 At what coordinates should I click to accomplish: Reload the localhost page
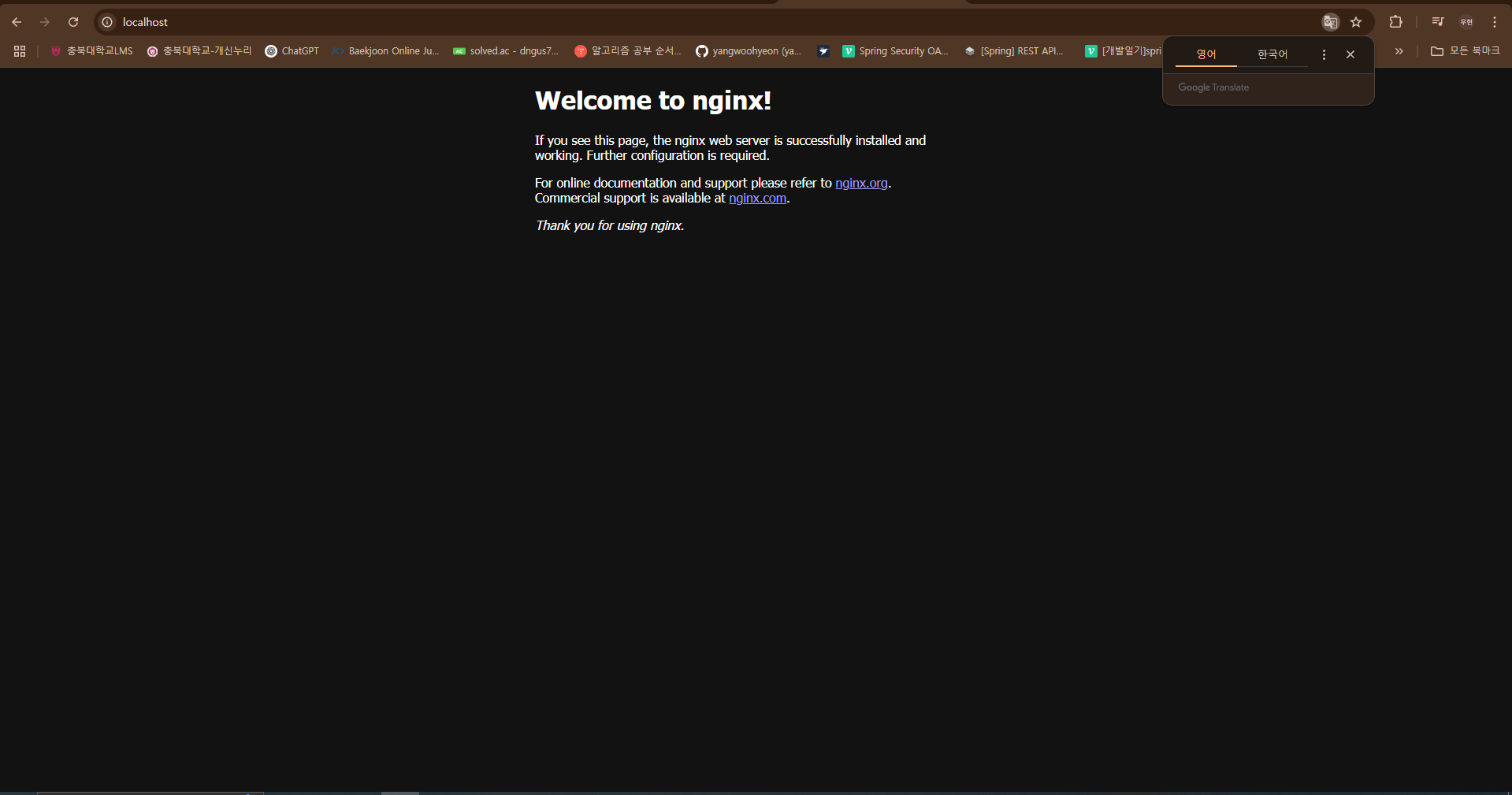point(73,22)
